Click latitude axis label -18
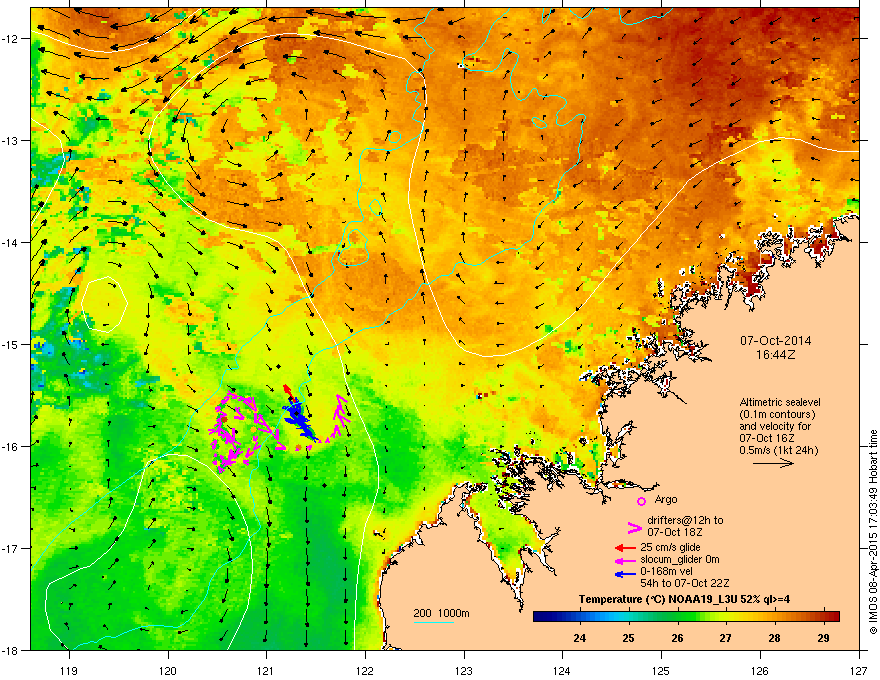 coord(11,650)
